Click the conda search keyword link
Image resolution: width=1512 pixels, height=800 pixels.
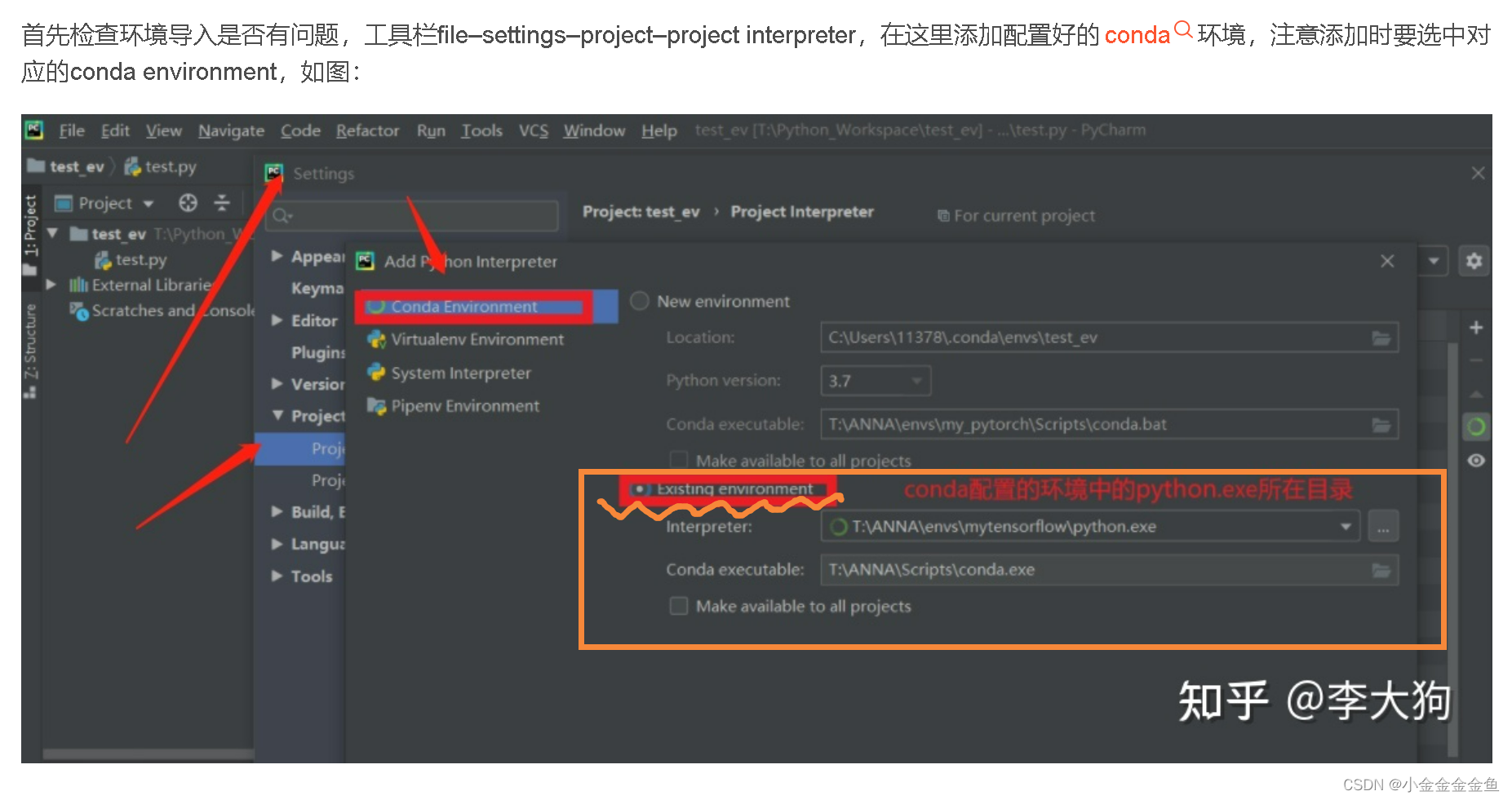click(1137, 35)
